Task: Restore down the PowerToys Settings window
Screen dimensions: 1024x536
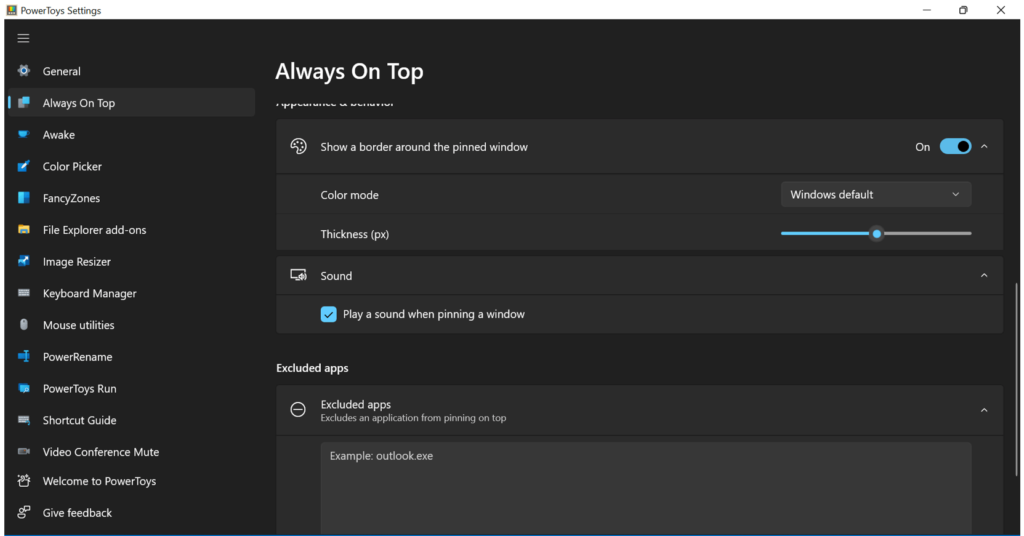Action: (963, 10)
